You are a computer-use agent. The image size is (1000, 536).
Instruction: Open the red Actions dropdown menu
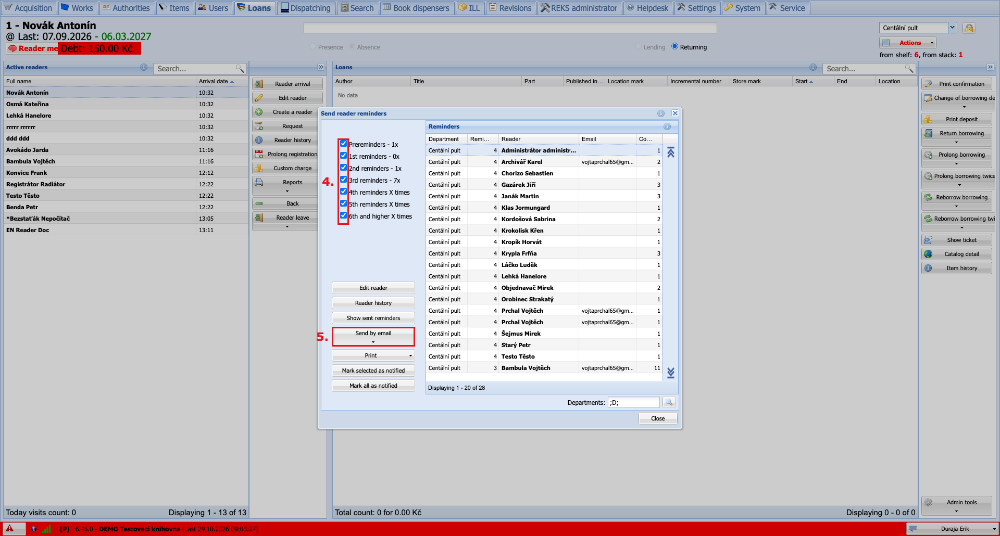coord(908,43)
